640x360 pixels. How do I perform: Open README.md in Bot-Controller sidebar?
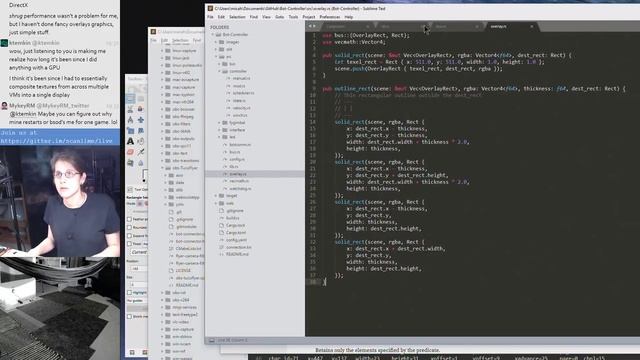coord(237,254)
